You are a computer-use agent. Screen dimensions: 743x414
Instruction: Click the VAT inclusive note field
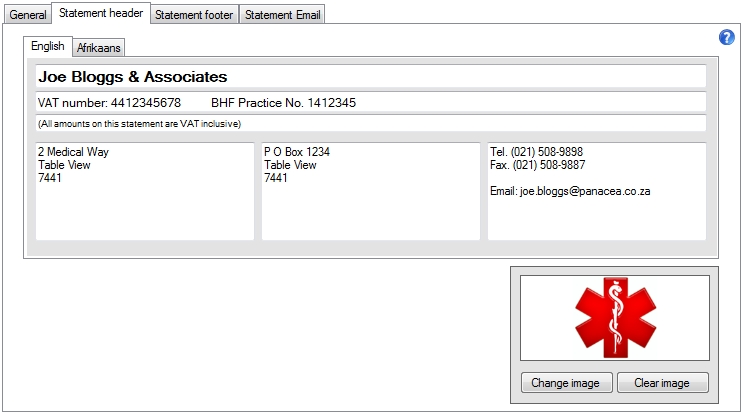pos(139,124)
